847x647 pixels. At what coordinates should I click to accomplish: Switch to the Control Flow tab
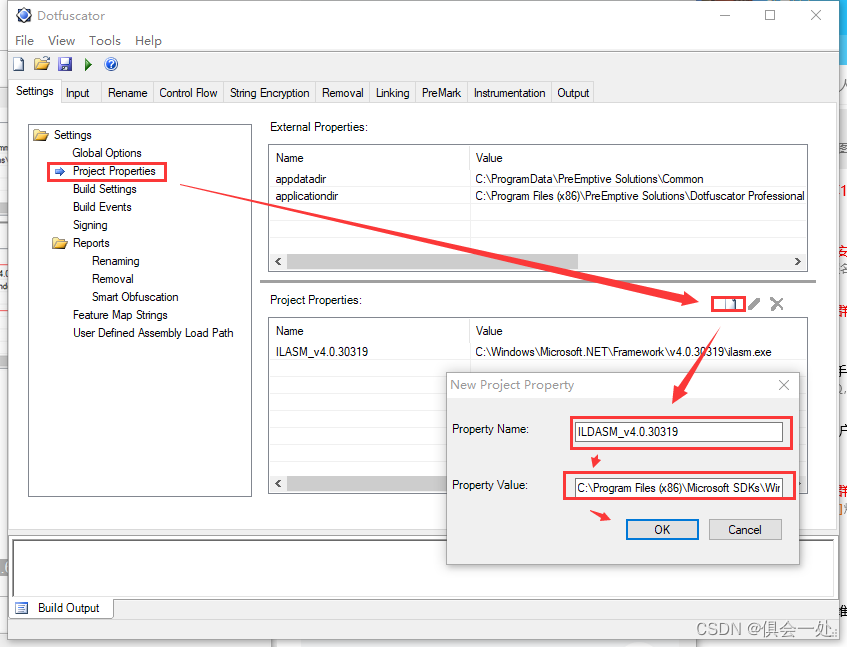coord(188,93)
